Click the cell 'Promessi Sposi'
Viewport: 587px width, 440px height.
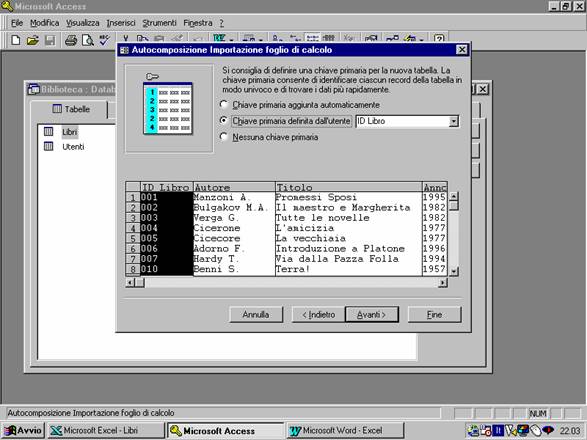[349, 197]
